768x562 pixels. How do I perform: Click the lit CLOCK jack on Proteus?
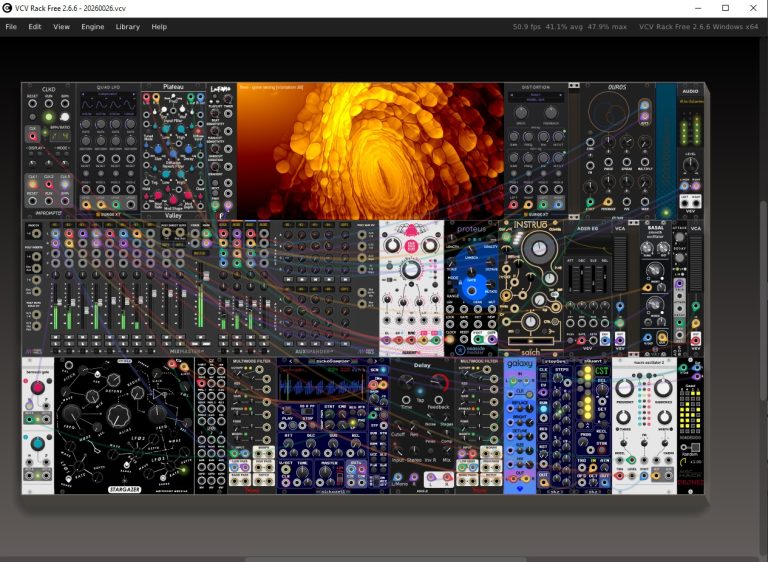pos(451,339)
